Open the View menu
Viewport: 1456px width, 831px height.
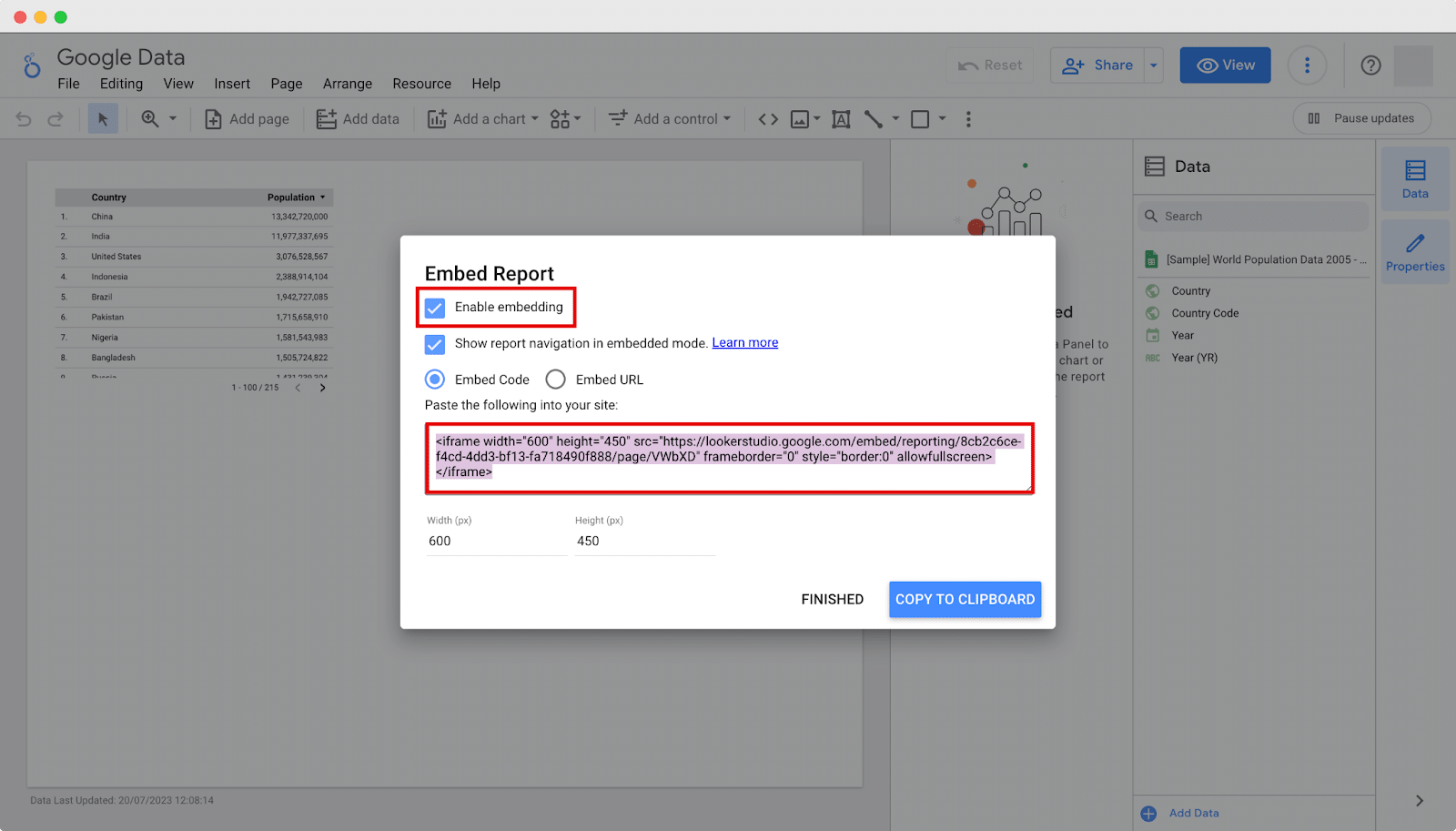(x=178, y=84)
